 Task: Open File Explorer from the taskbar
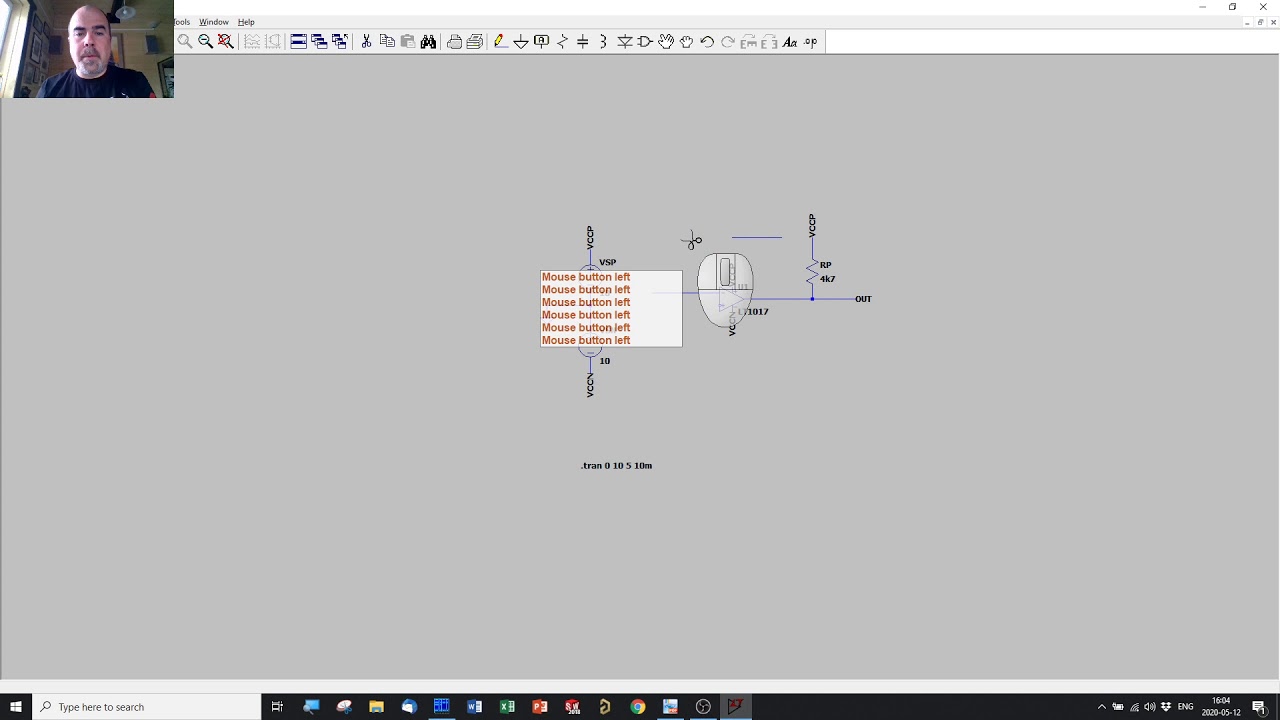[376, 707]
